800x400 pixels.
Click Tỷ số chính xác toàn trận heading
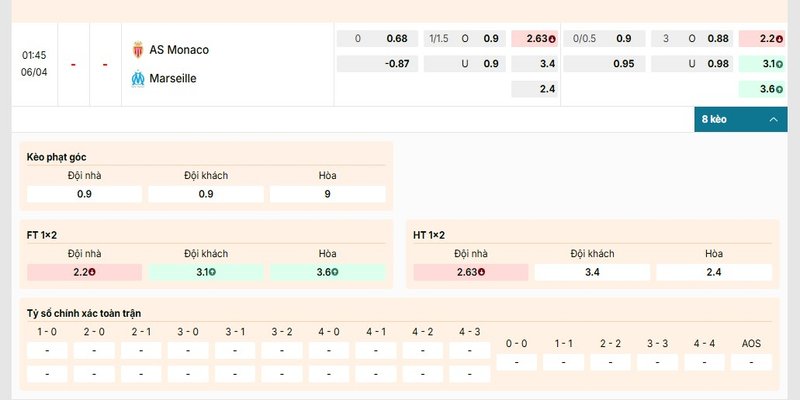[84, 313]
